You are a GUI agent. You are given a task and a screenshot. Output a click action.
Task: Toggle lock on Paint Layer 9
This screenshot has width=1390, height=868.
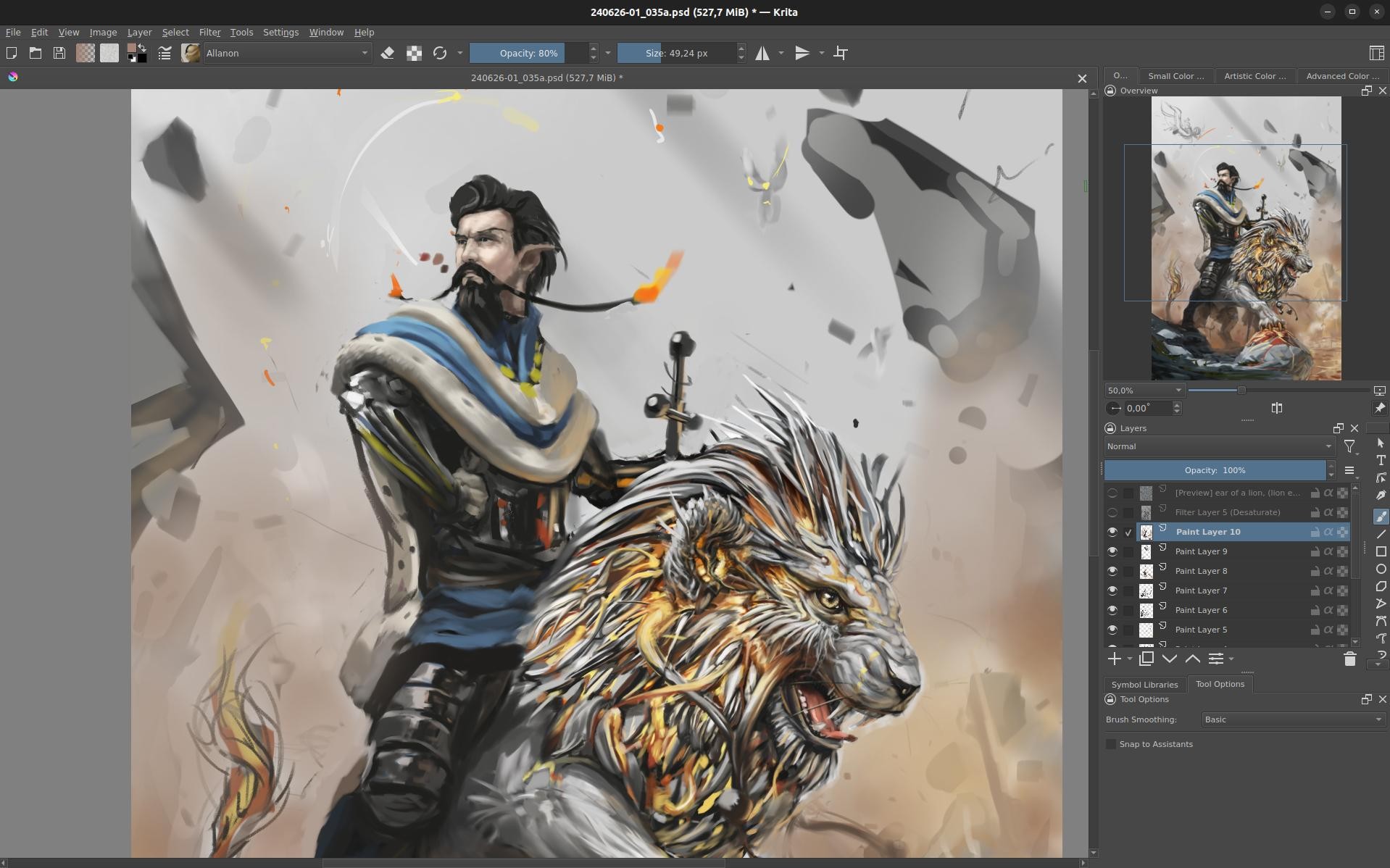point(1315,552)
